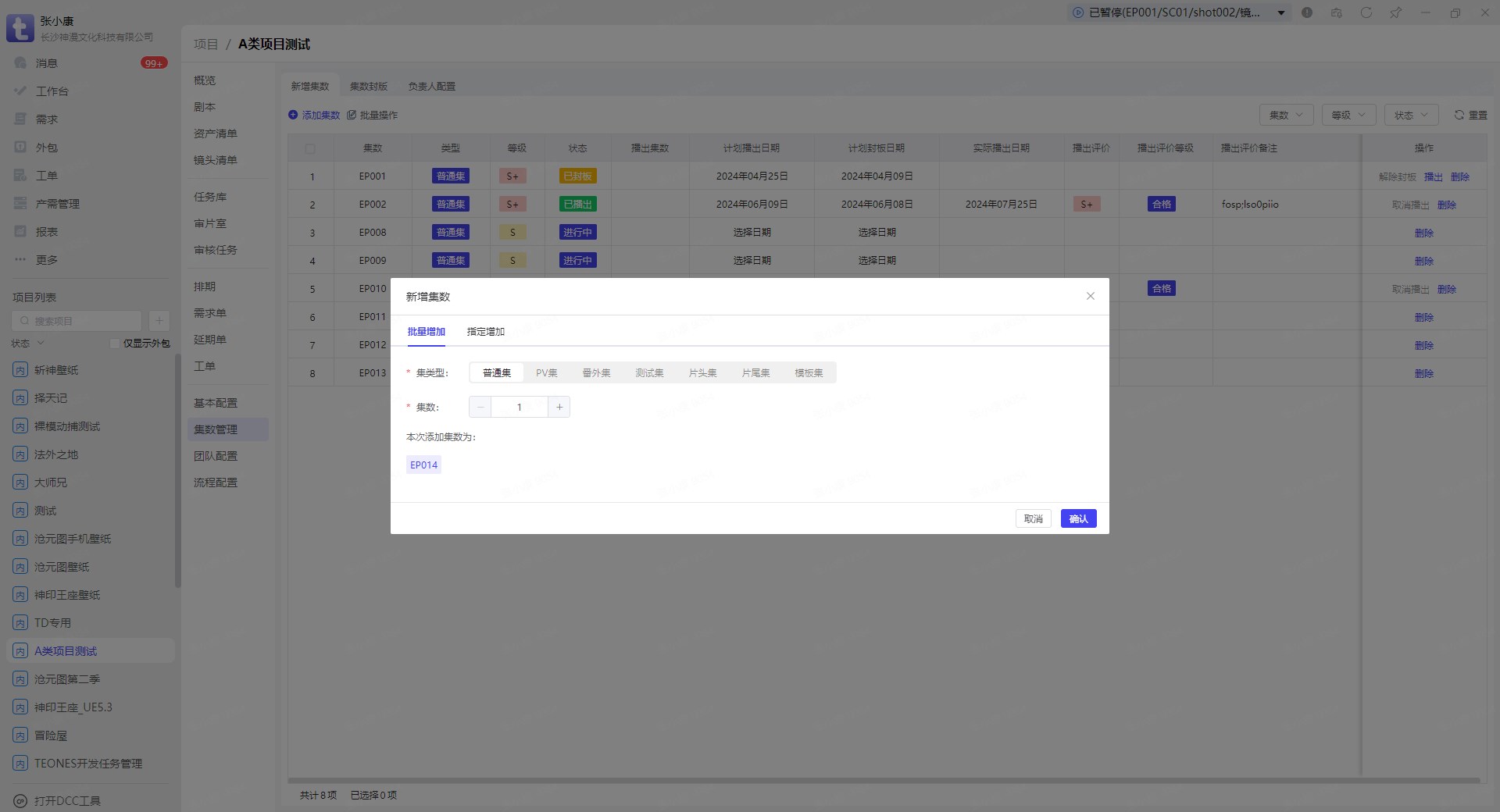
Task: Open the 消息 messages icon in sidebar
Action: (x=21, y=63)
